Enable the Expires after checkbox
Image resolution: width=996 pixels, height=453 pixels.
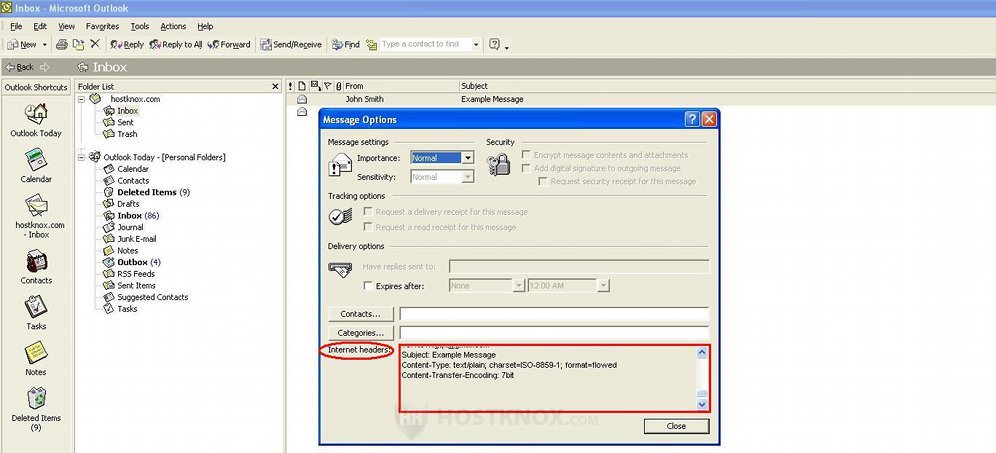coord(368,286)
